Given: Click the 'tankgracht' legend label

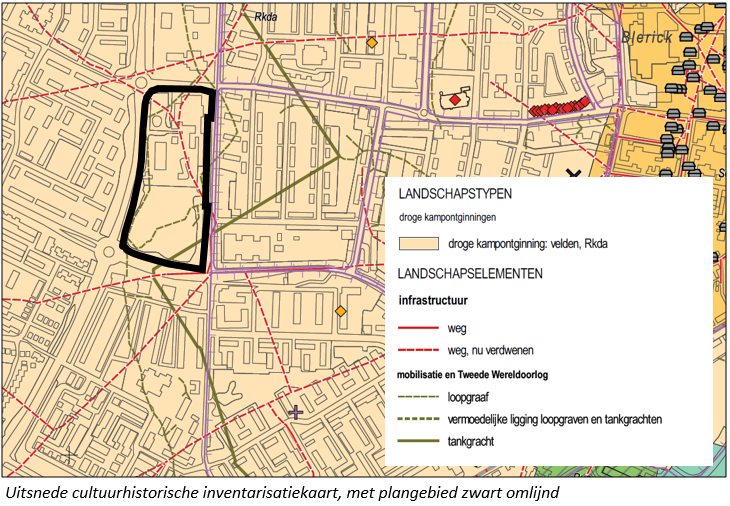Looking at the screenshot, I should click(x=471, y=441).
